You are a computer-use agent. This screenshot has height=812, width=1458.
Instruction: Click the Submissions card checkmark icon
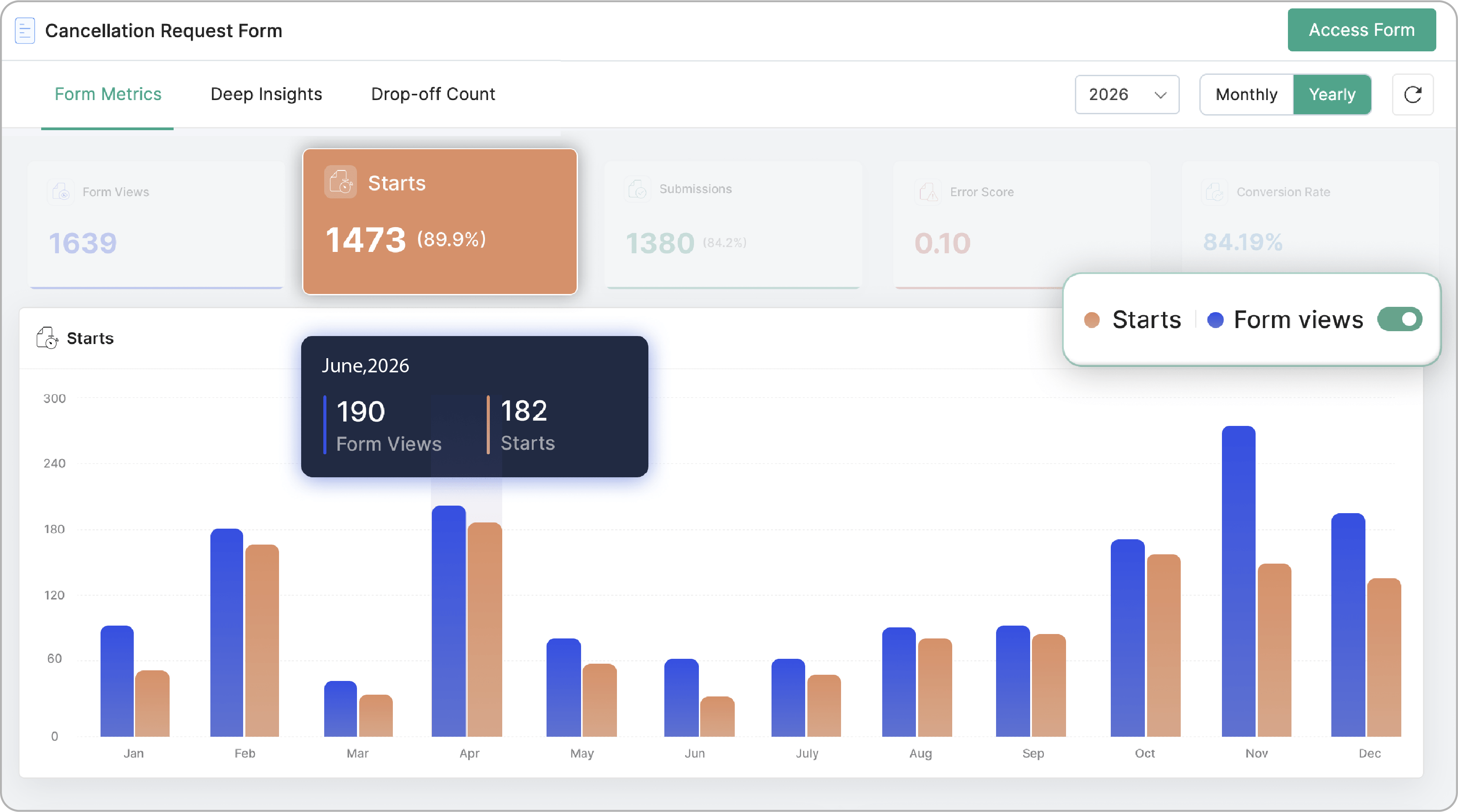637,189
